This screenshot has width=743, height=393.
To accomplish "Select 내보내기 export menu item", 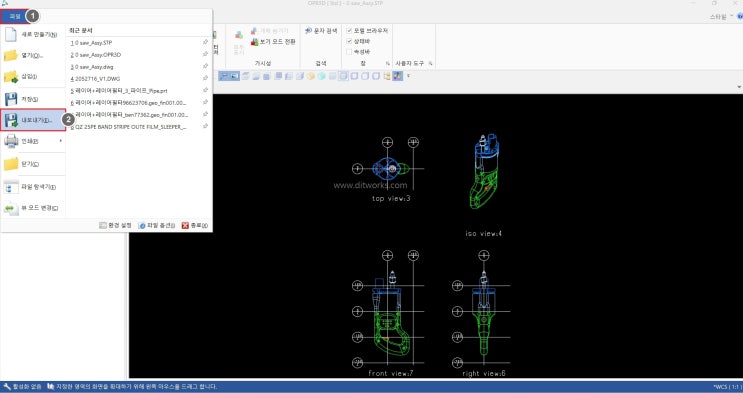I will pos(33,120).
